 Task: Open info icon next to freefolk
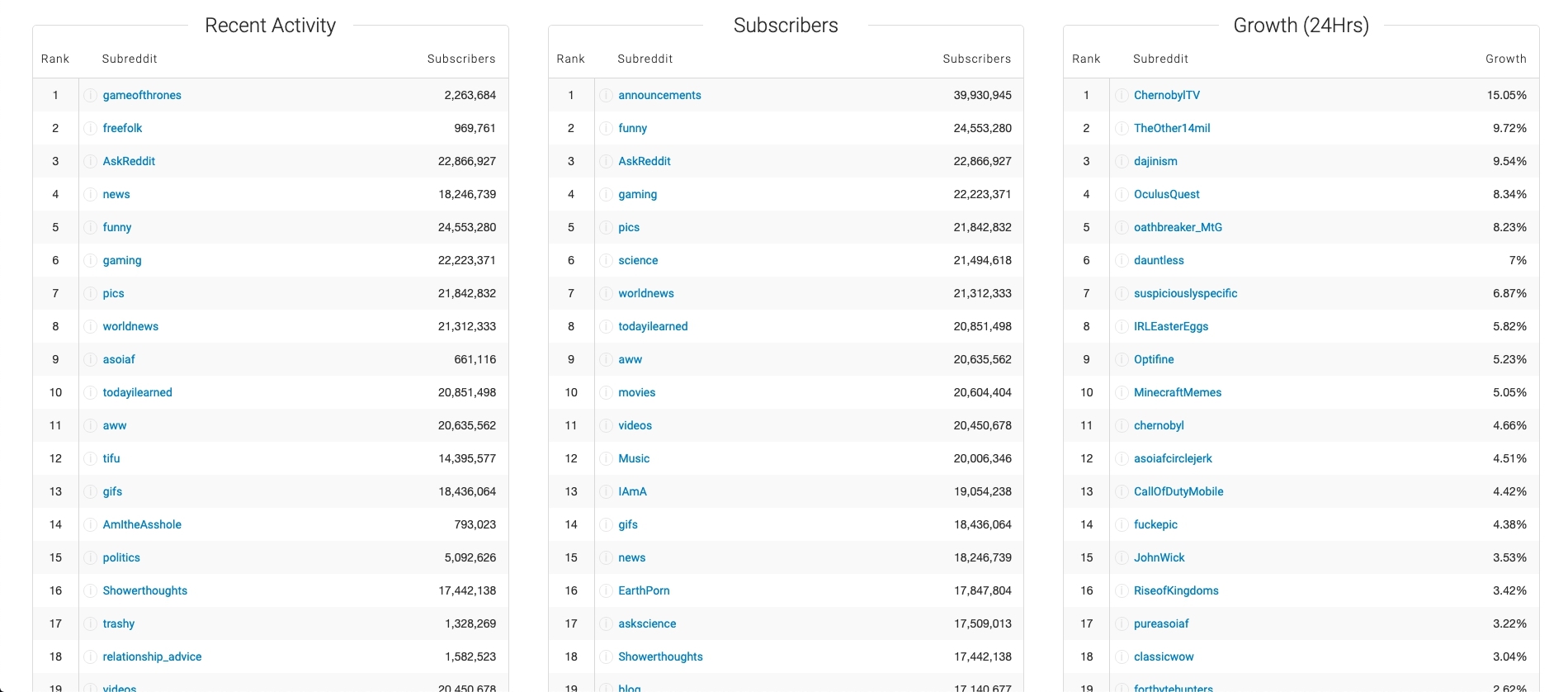tap(91, 129)
